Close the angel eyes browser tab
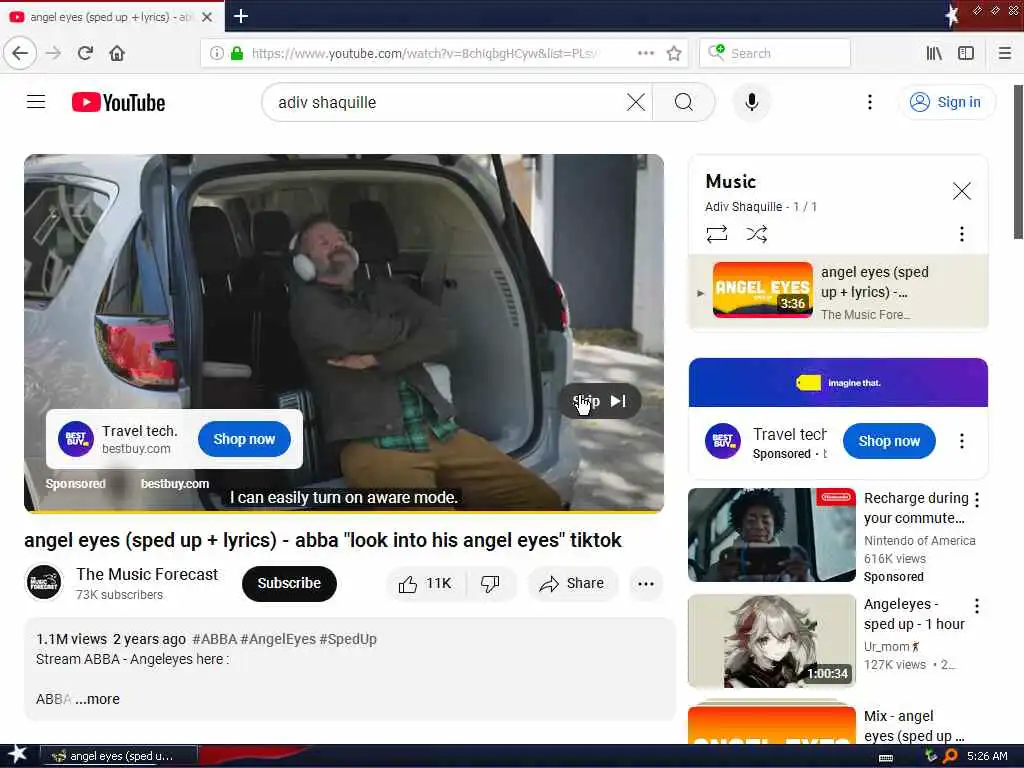Viewport: 1024px width, 768px height. coord(207,17)
